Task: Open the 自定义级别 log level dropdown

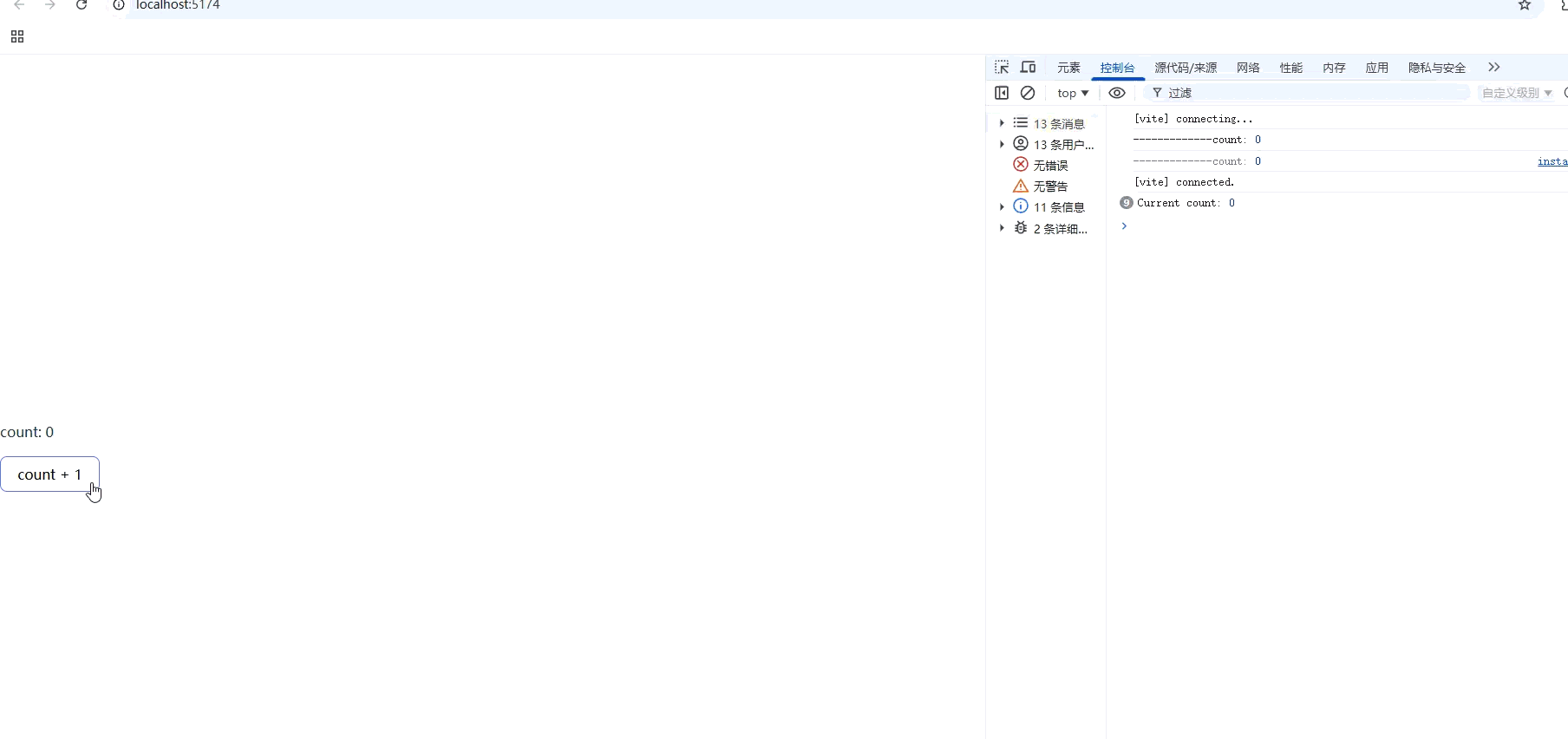Action: [1517, 93]
